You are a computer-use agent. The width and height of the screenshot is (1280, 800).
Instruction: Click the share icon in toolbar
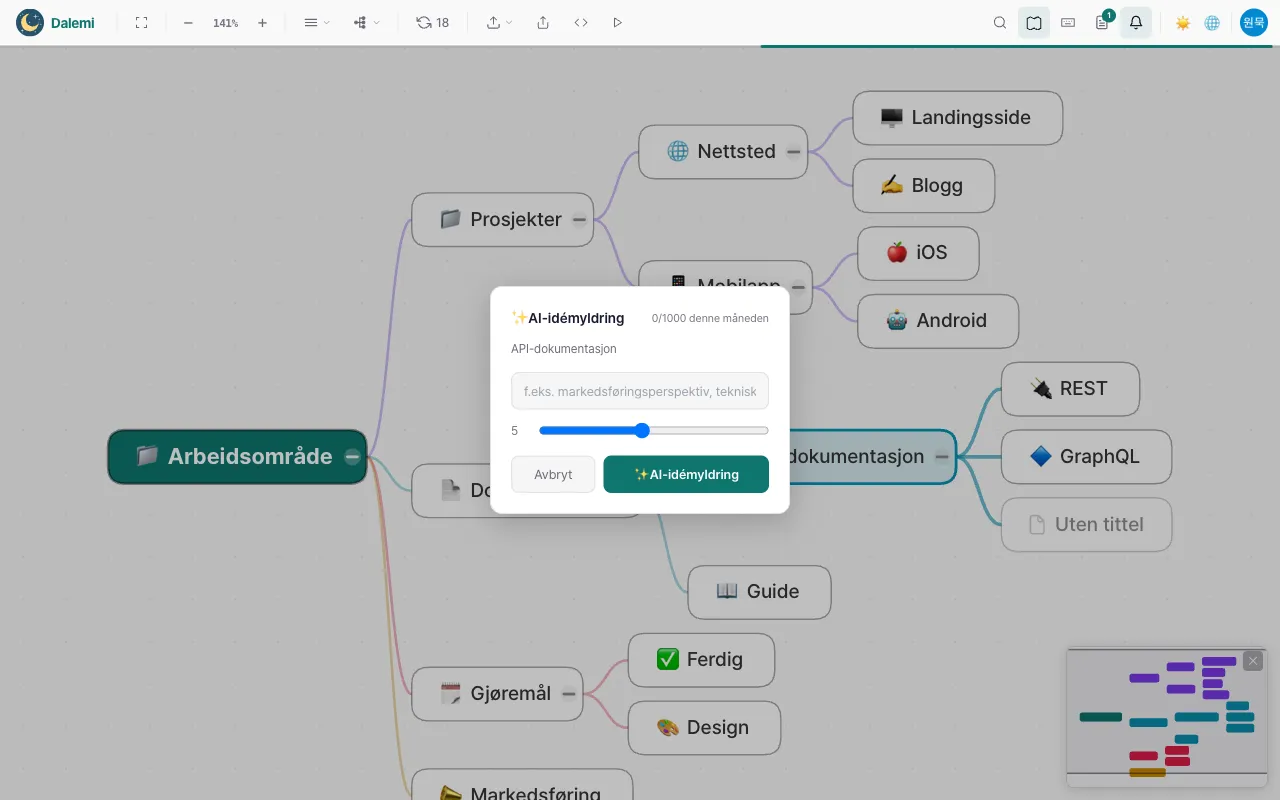pyautogui.click(x=543, y=22)
